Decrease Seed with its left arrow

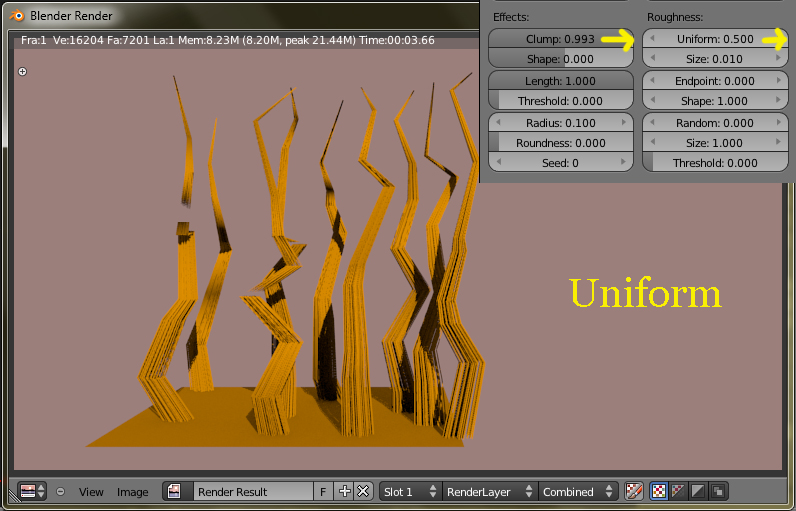pos(498,162)
